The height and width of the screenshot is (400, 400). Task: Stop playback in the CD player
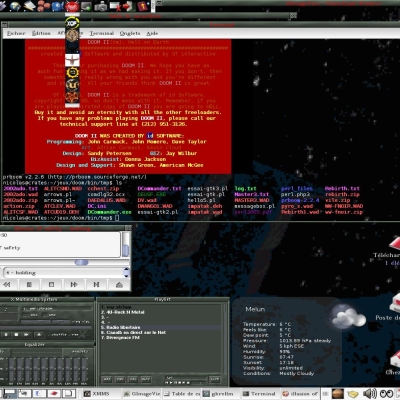click(x=51, y=284)
